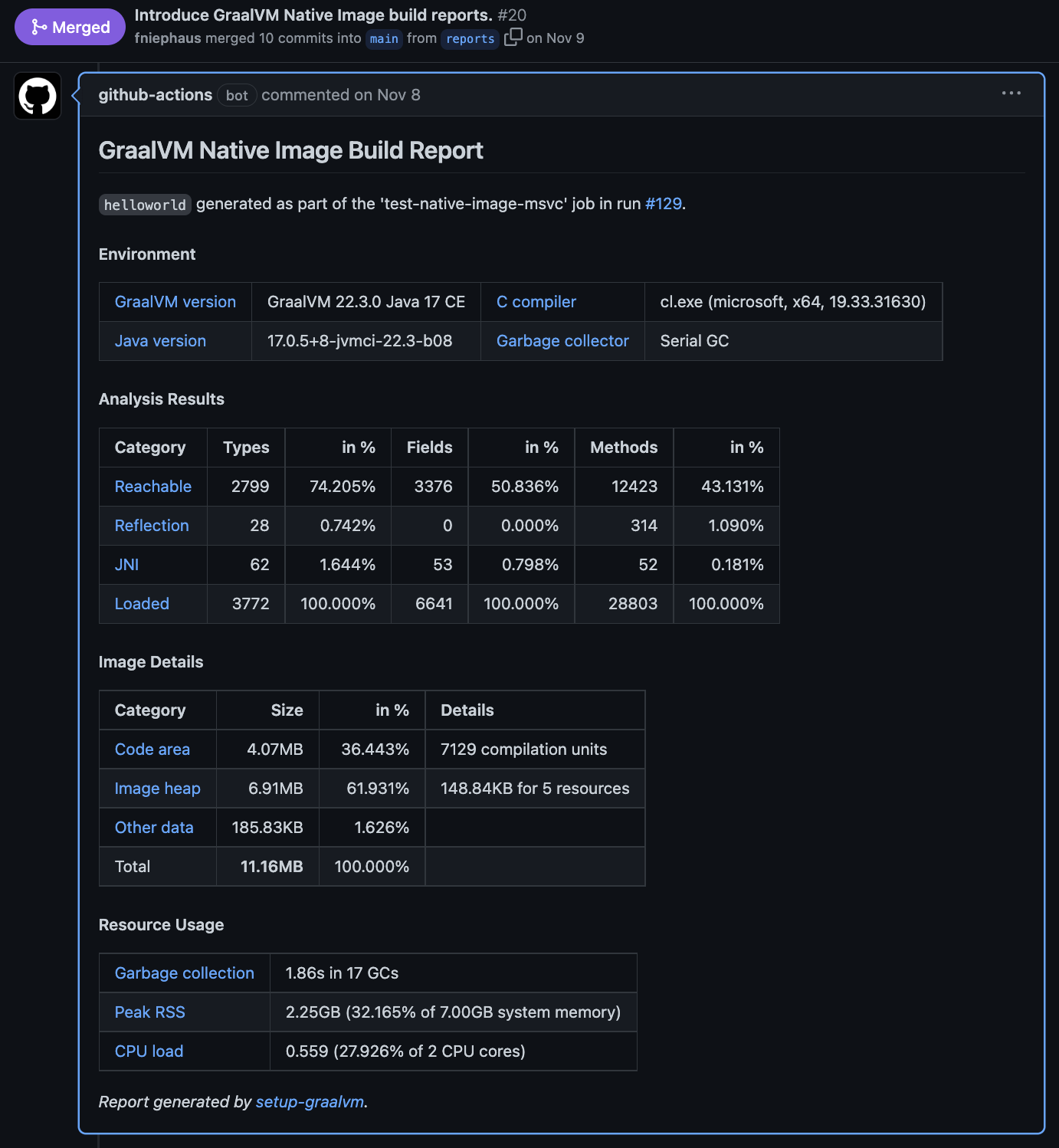Open the Other data link

pyautogui.click(x=154, y=828)
